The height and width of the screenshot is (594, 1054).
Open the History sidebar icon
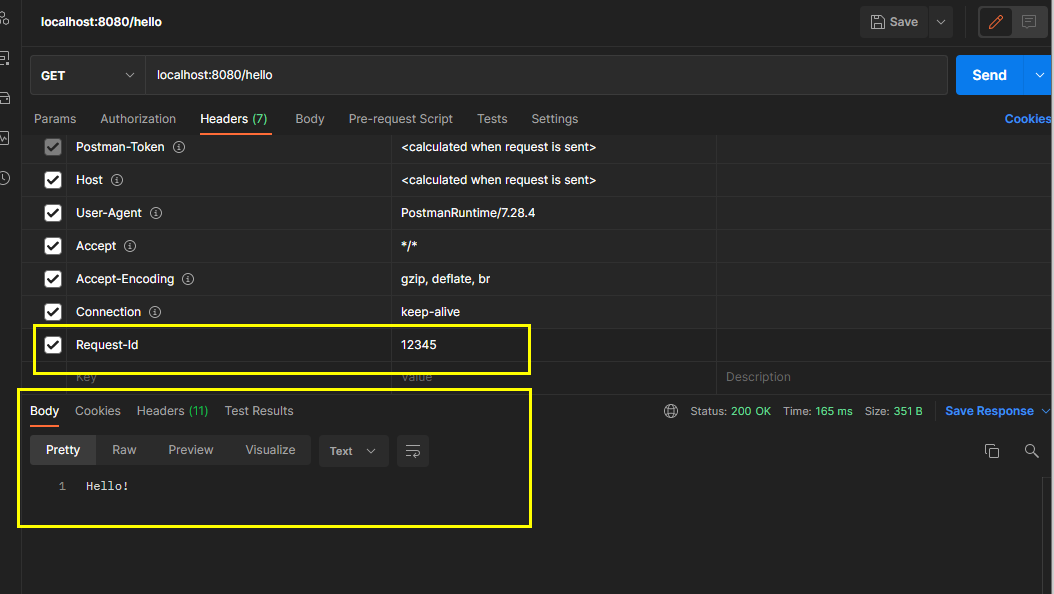[5, 178]
